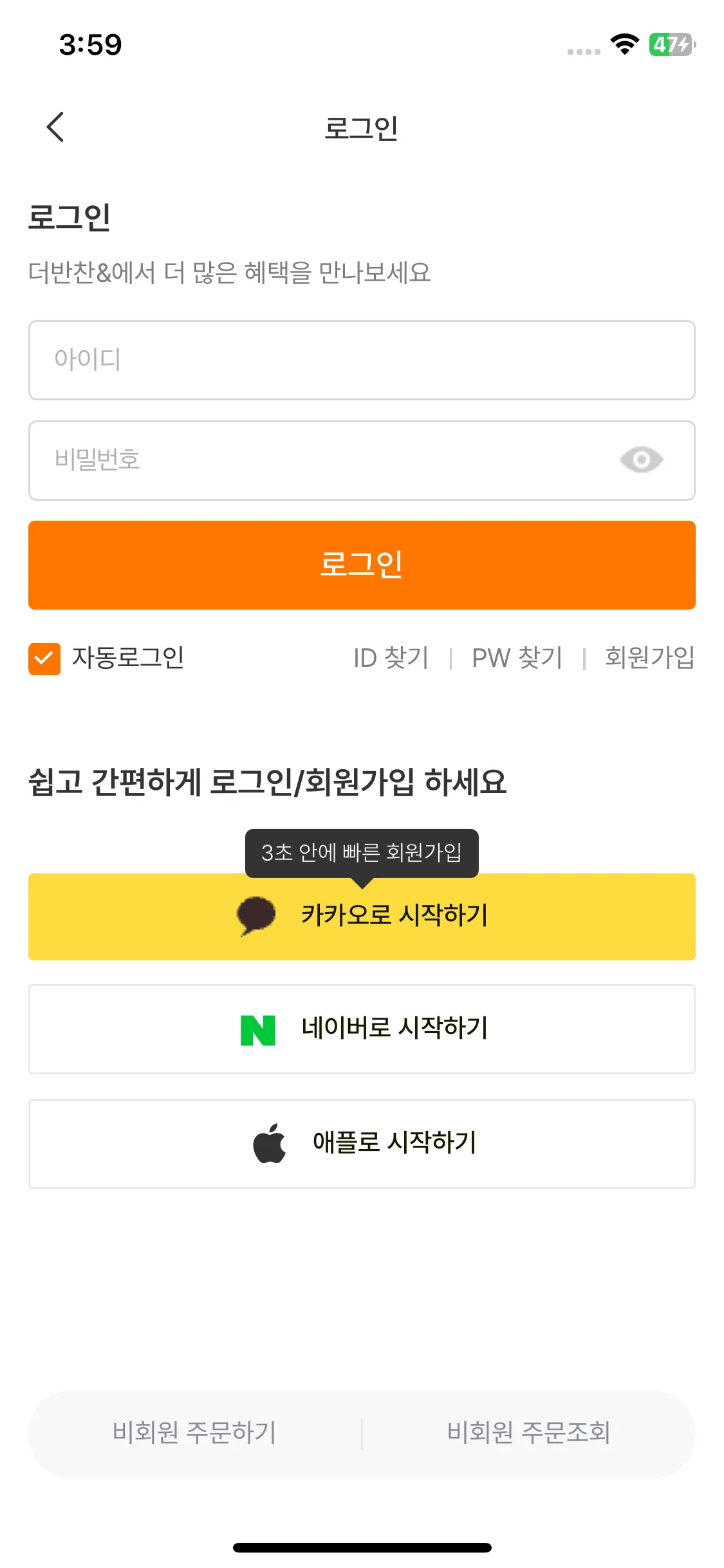Open the PW 찾기 link

(517, 658)
